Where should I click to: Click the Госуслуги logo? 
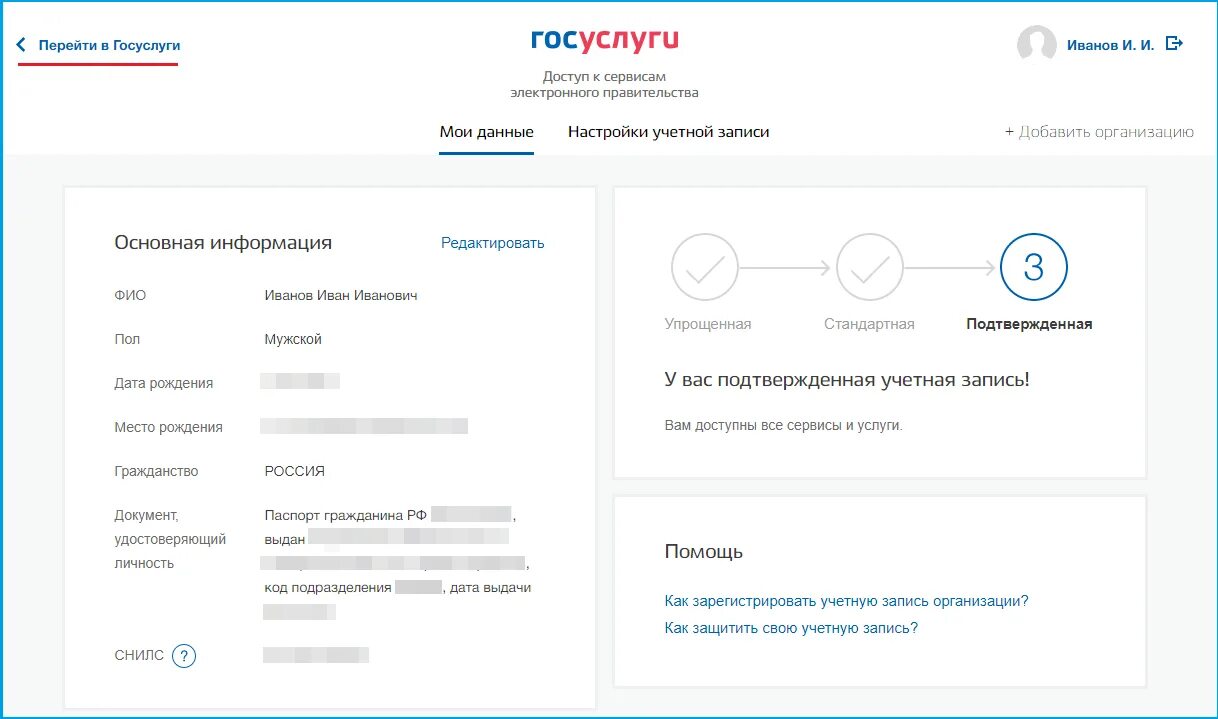pyautogui.click(x=605, y=40)
